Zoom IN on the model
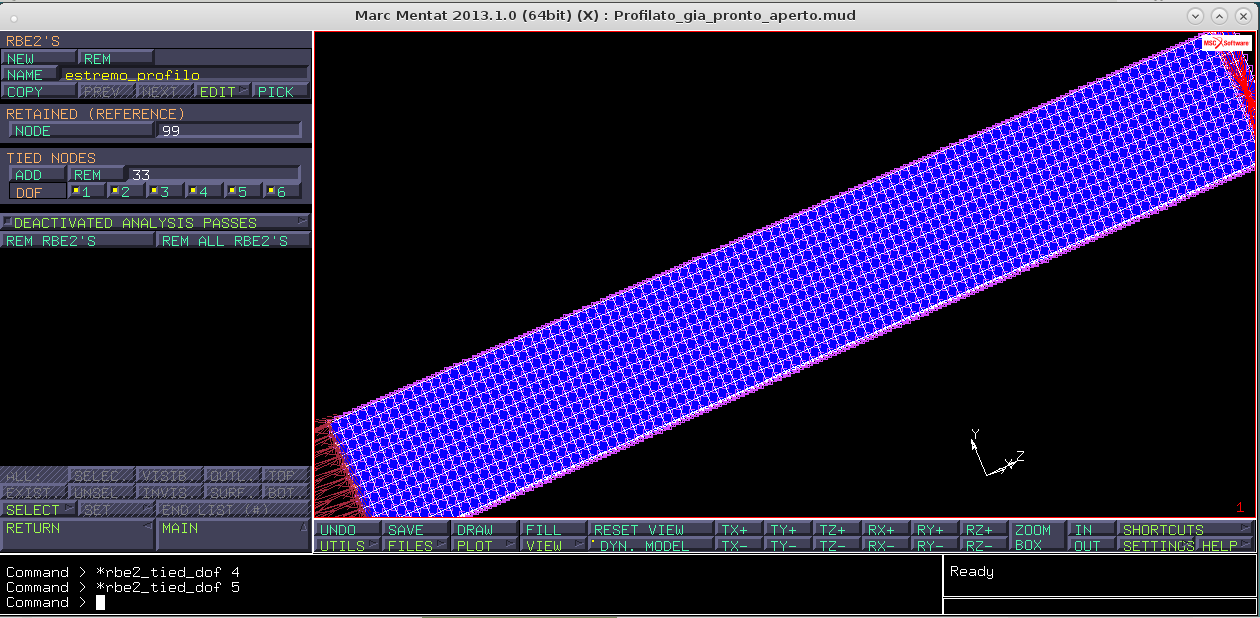This screenshot has height=618, width=1260. [1092, 530]
